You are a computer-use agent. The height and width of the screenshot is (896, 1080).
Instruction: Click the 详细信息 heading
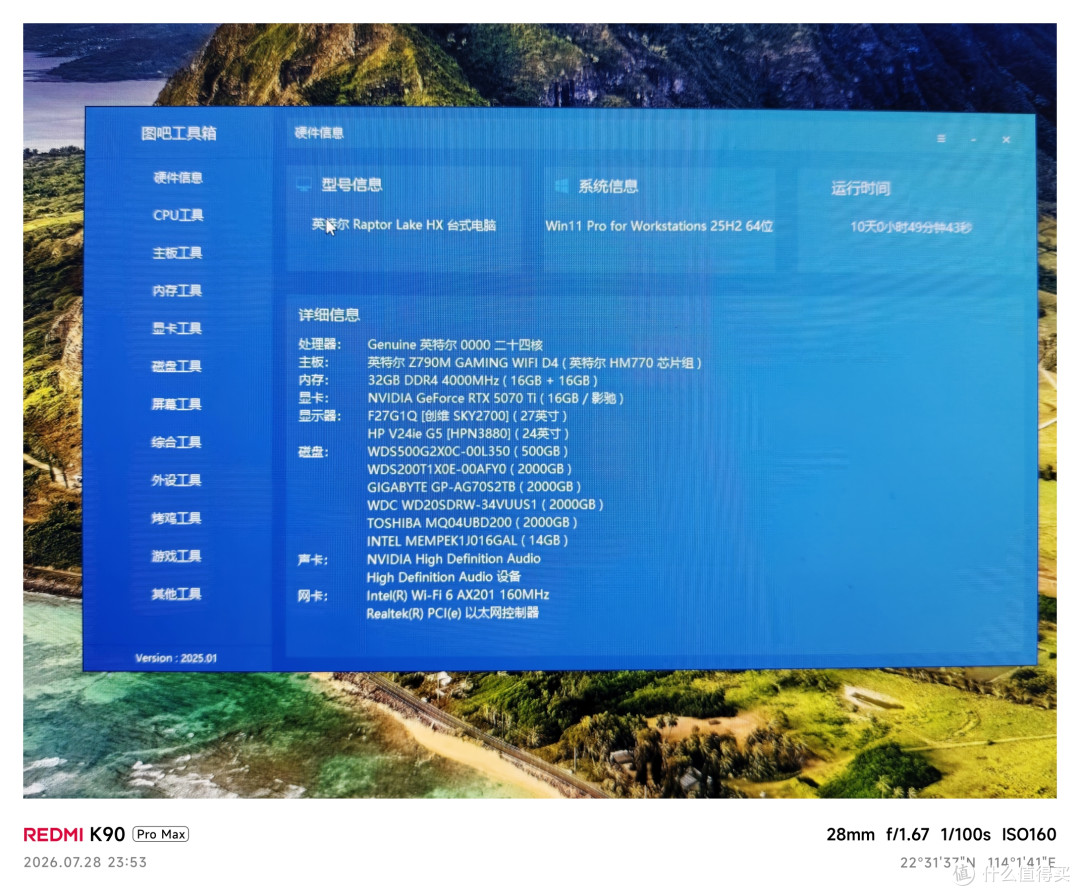329,315
